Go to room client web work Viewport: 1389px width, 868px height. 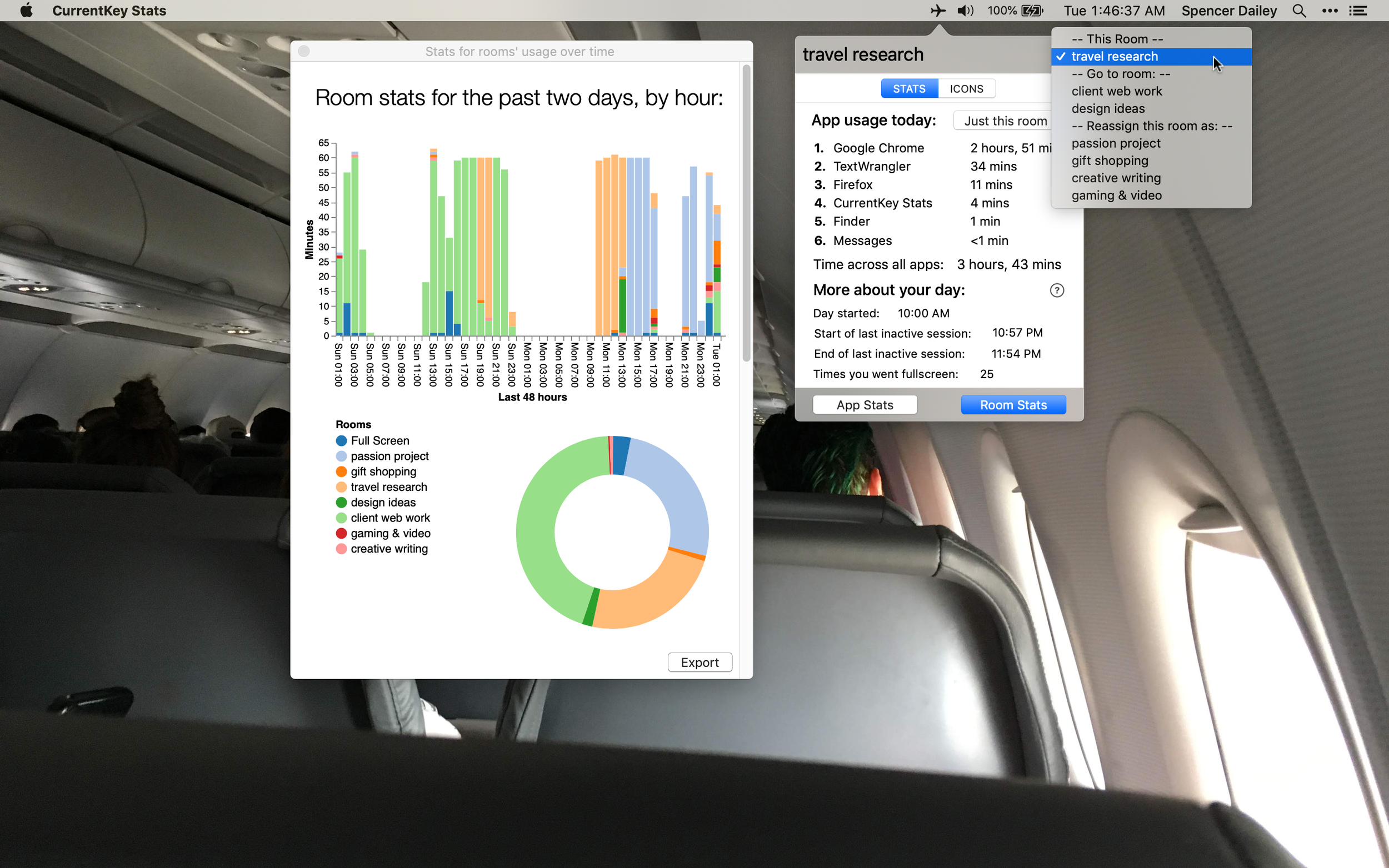[x=1151, y=91]
